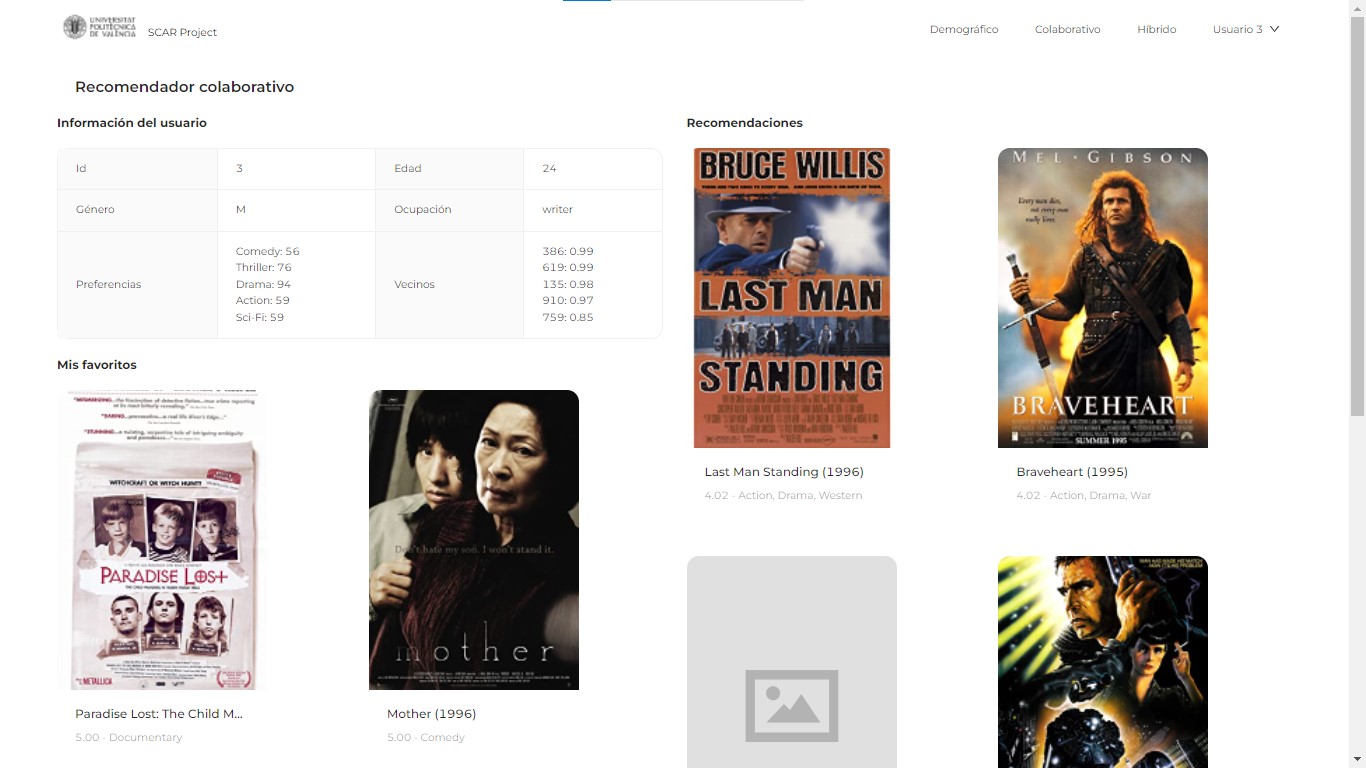Viewport: 1366px width, 768px height.
Task: Open the Braveheart poster
Action: point(1103,298)
